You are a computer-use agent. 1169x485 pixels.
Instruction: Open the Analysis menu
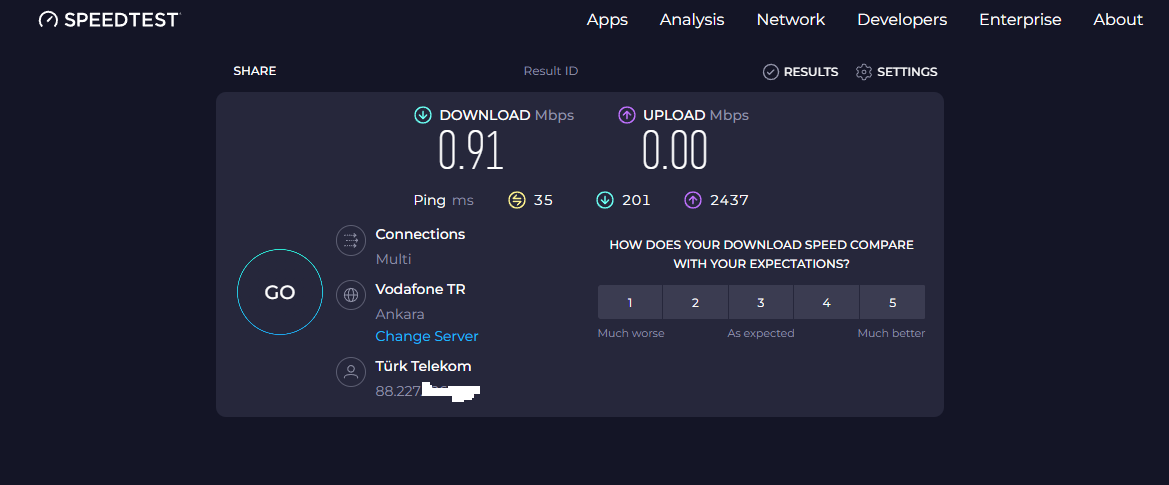(x=692, y=19)
